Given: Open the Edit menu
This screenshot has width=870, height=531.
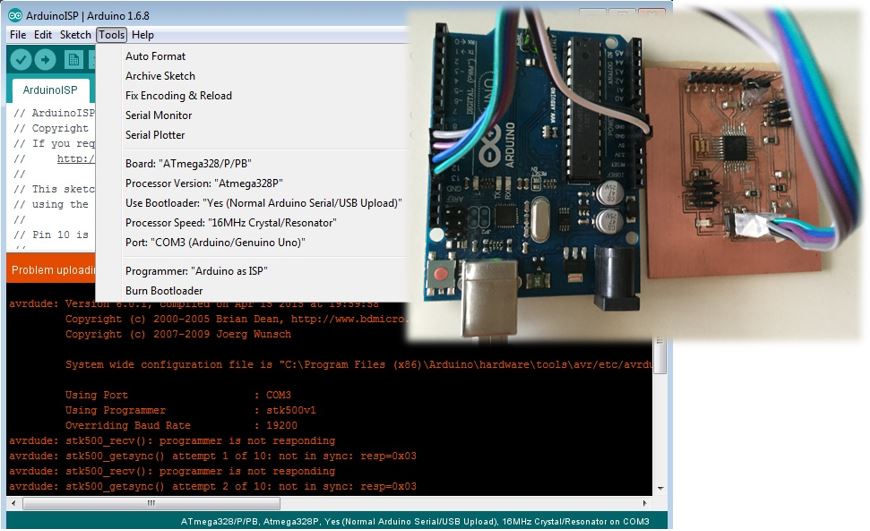Looking at the screenshot, I should click(43, 35).
